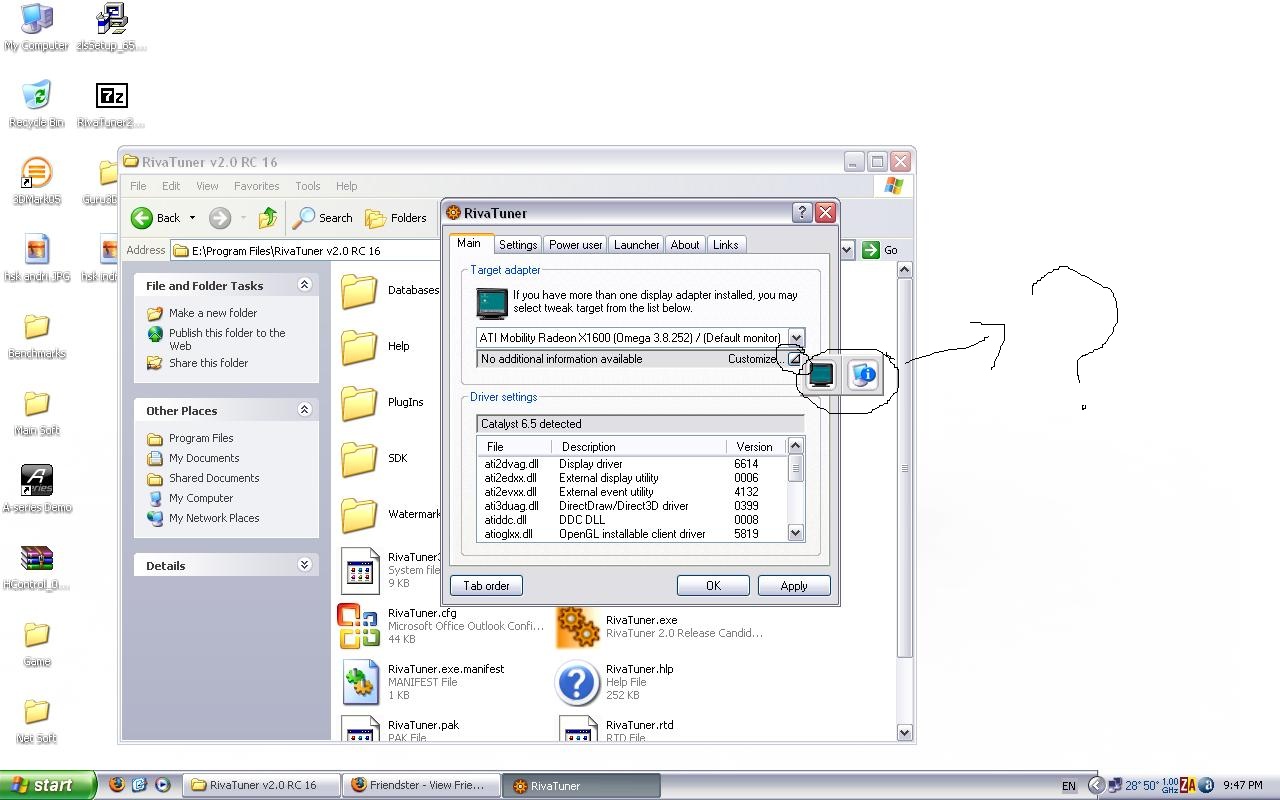This screenshot has width=1280, height=800.
Task: Open the Customize arrow button
Action: click(795, 359)
